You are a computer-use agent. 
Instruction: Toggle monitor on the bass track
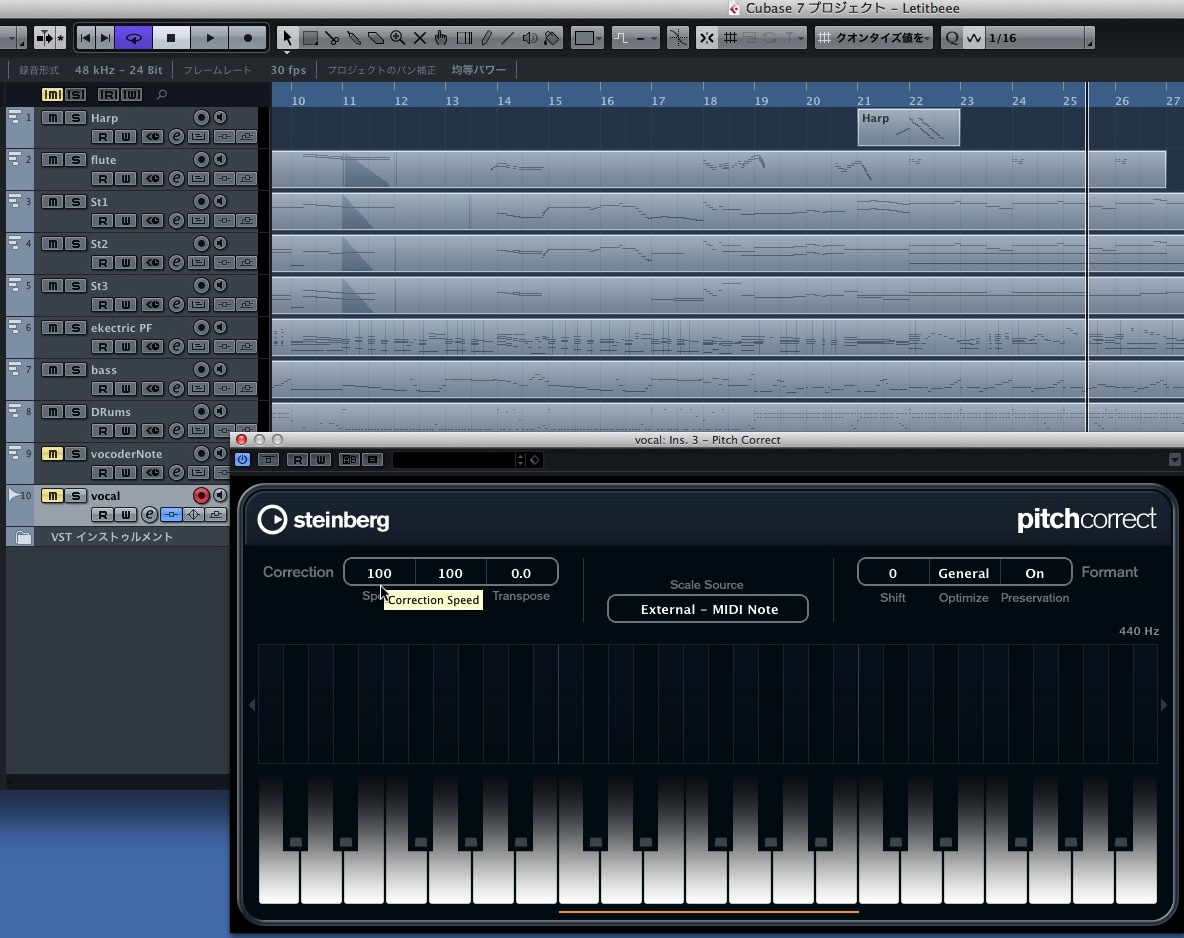coord(220,369)
